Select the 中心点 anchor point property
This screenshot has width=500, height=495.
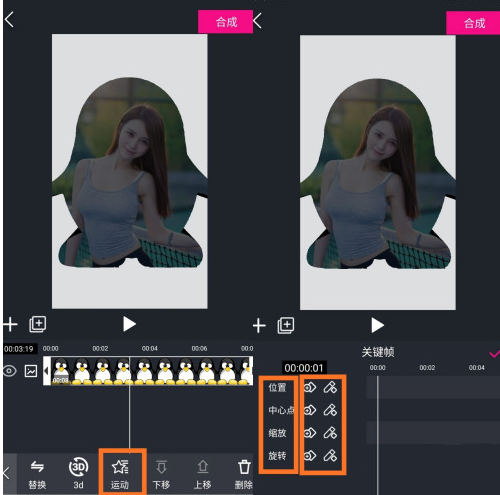coord(281,410)
